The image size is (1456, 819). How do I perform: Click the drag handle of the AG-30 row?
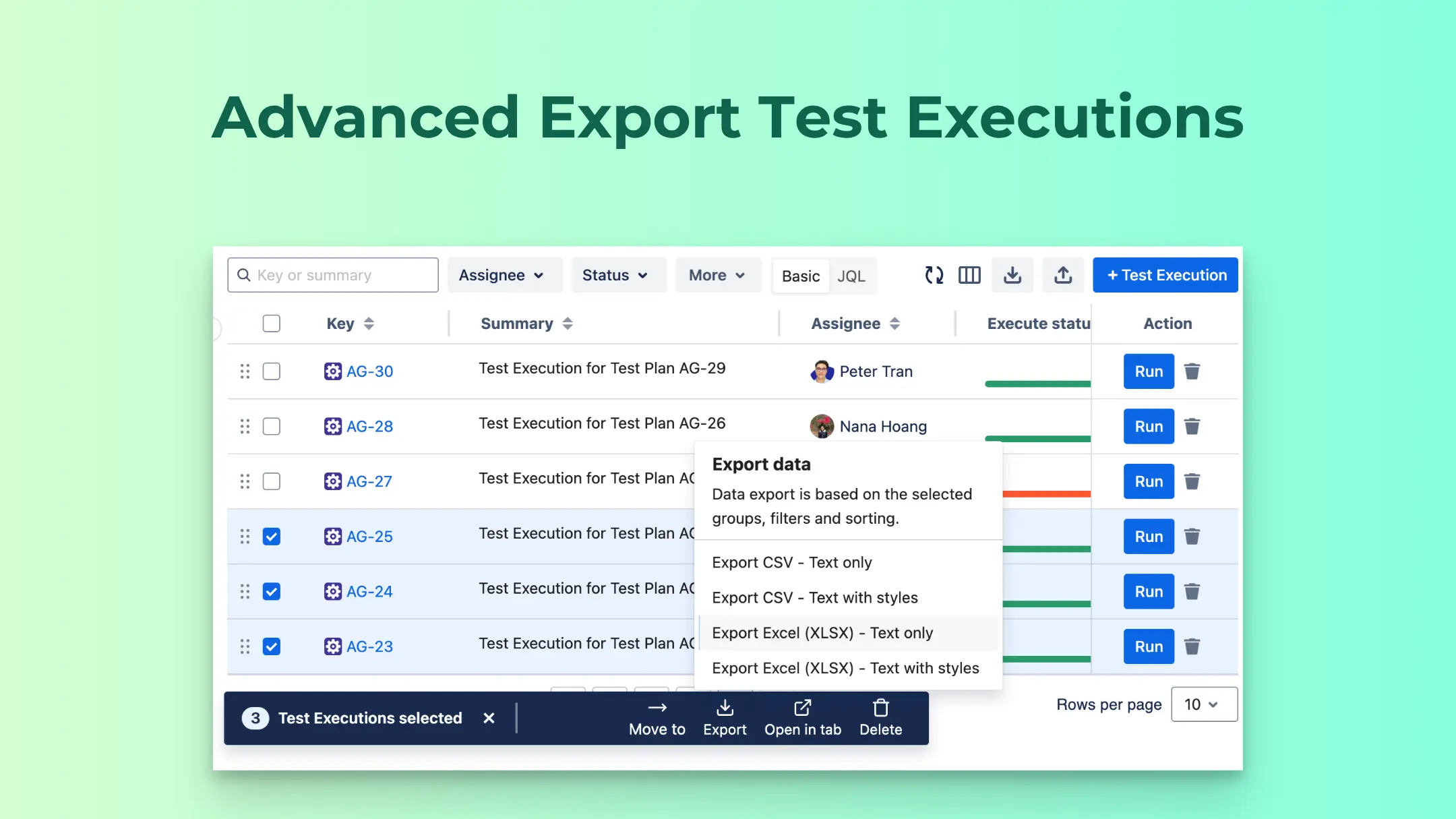[x=245, y=371]
